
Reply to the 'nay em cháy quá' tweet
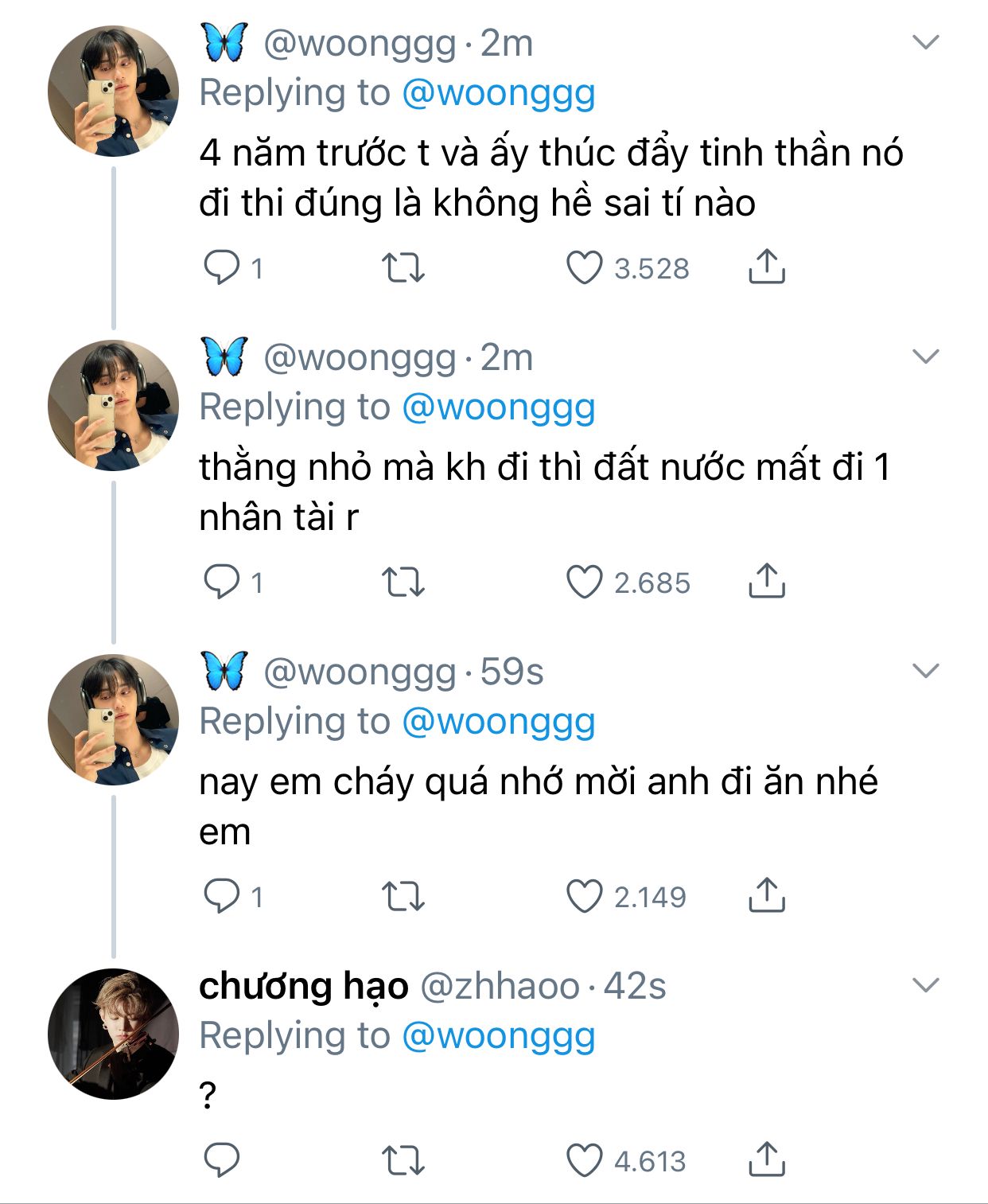point(222,896)
